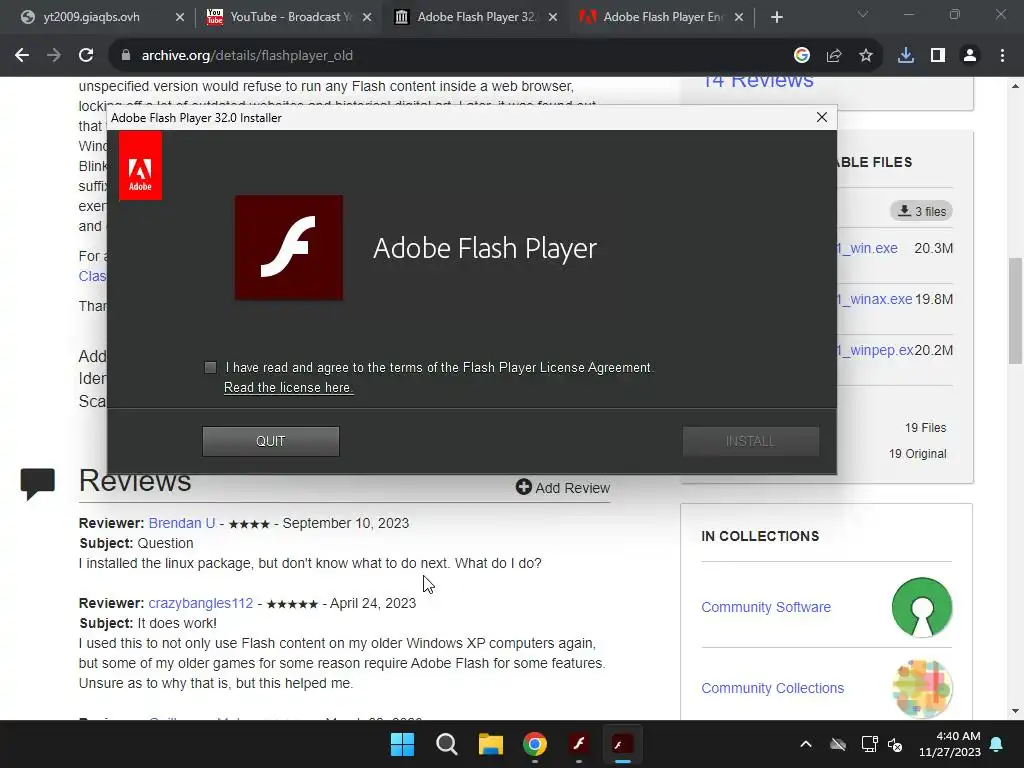Open reviewer Brendan U profile
Viewport: 1024px width, 768px height.
tap(182, 523)
